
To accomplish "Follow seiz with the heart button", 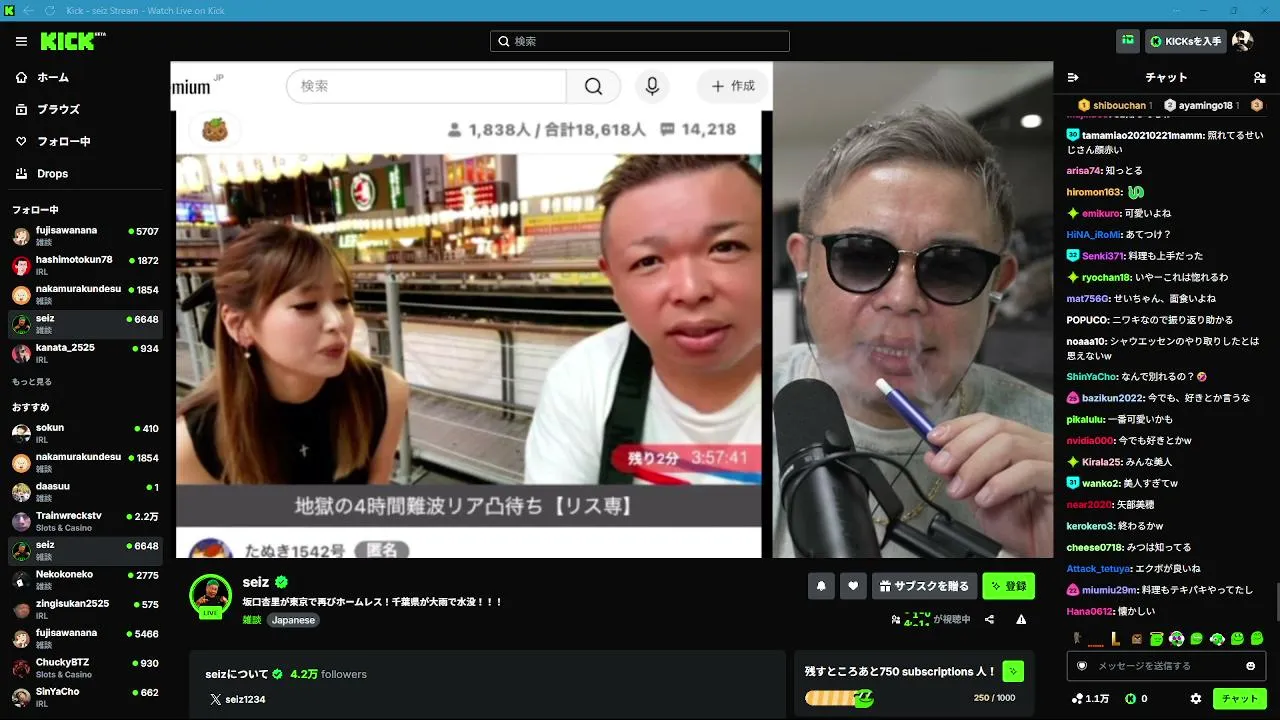I will tap(853, 586).
